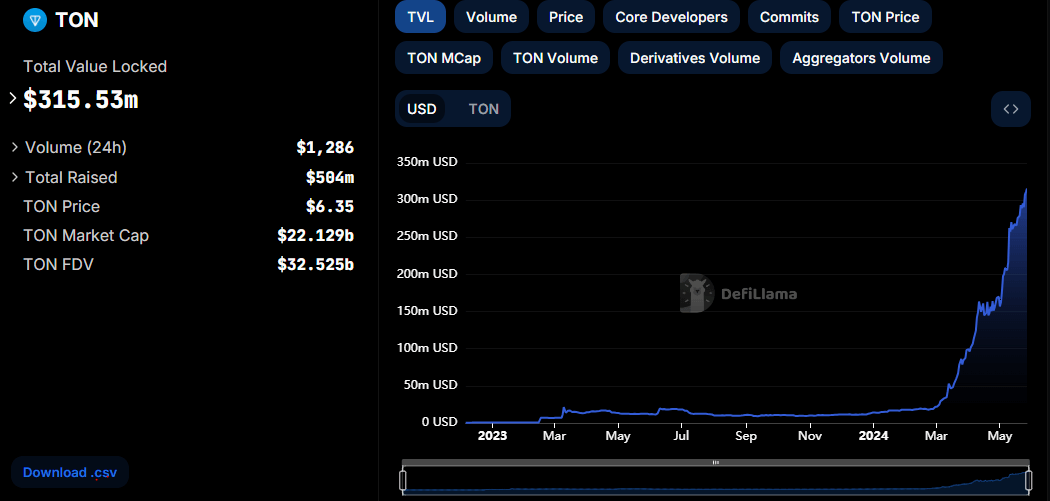Click the 150m USD axis label
This screenshot has width=1050, height=501.
pos(428,311)
